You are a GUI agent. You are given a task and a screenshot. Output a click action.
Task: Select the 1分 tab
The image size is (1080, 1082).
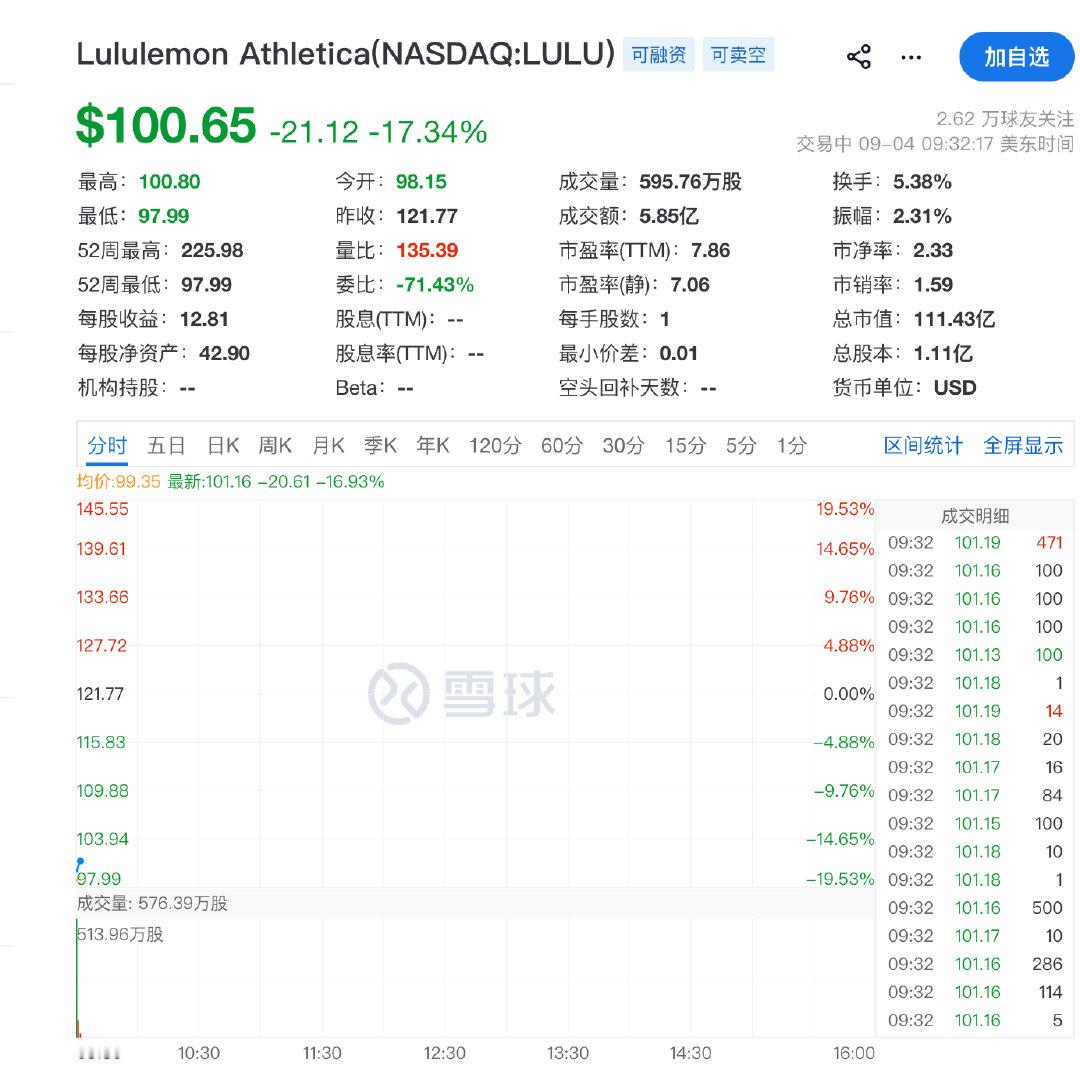coord(792,445)
